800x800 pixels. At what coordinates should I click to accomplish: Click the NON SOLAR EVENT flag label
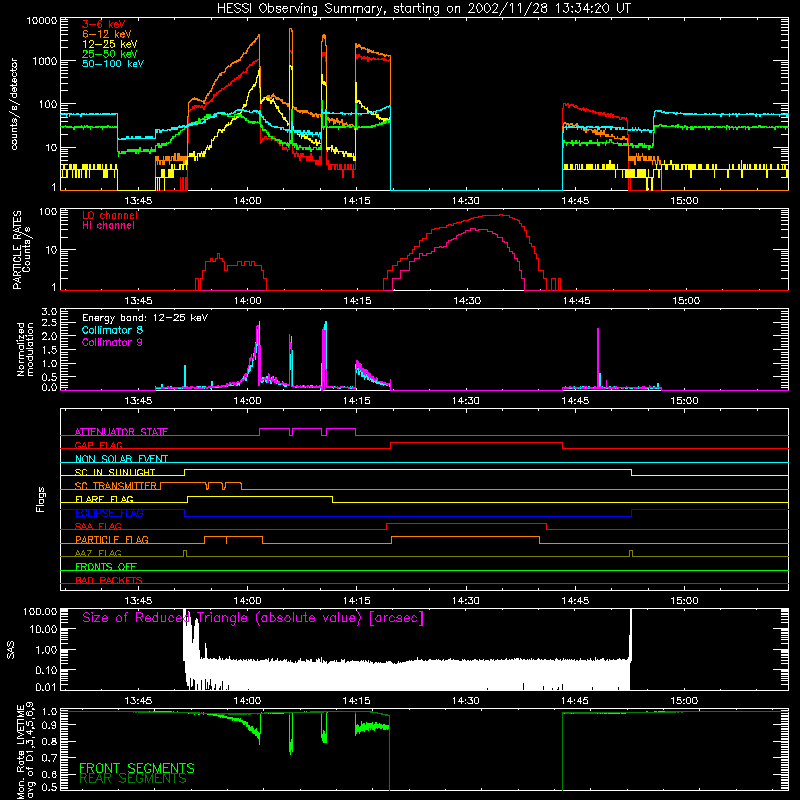click(121, 459)
